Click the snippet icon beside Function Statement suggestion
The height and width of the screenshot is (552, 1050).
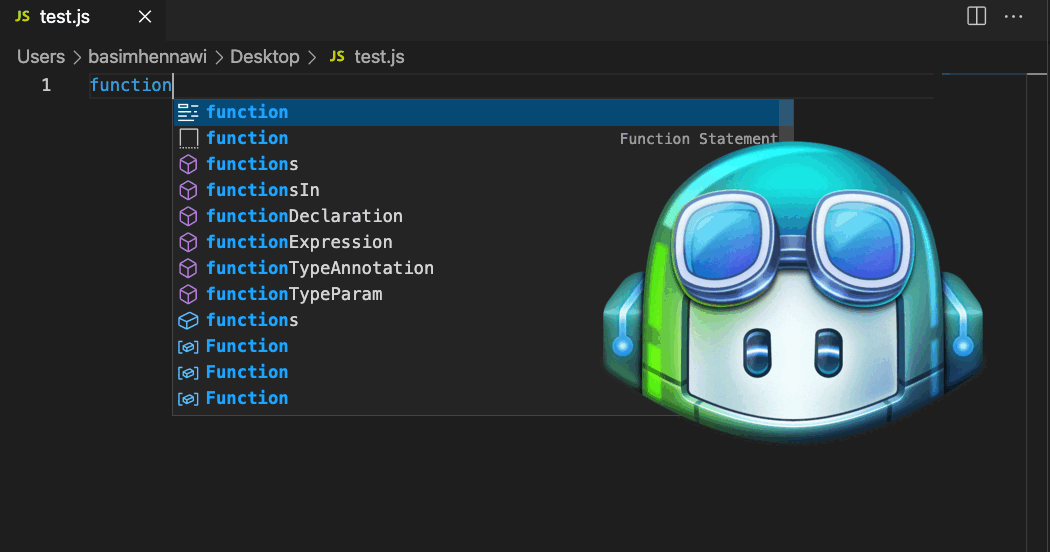click(x=188, y=138)
